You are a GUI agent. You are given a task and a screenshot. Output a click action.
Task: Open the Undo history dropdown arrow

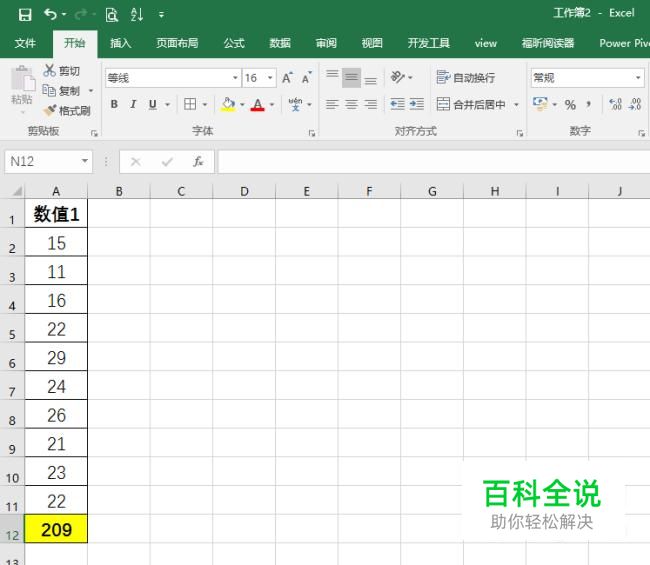tap(64, 15)
